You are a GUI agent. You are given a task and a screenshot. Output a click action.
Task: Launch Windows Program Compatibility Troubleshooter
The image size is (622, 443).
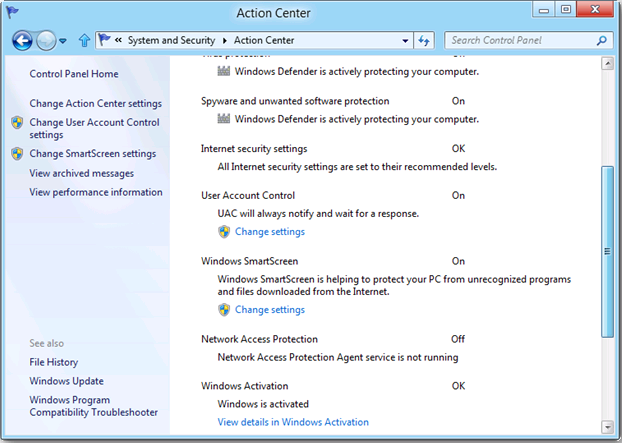click(94, 406)
